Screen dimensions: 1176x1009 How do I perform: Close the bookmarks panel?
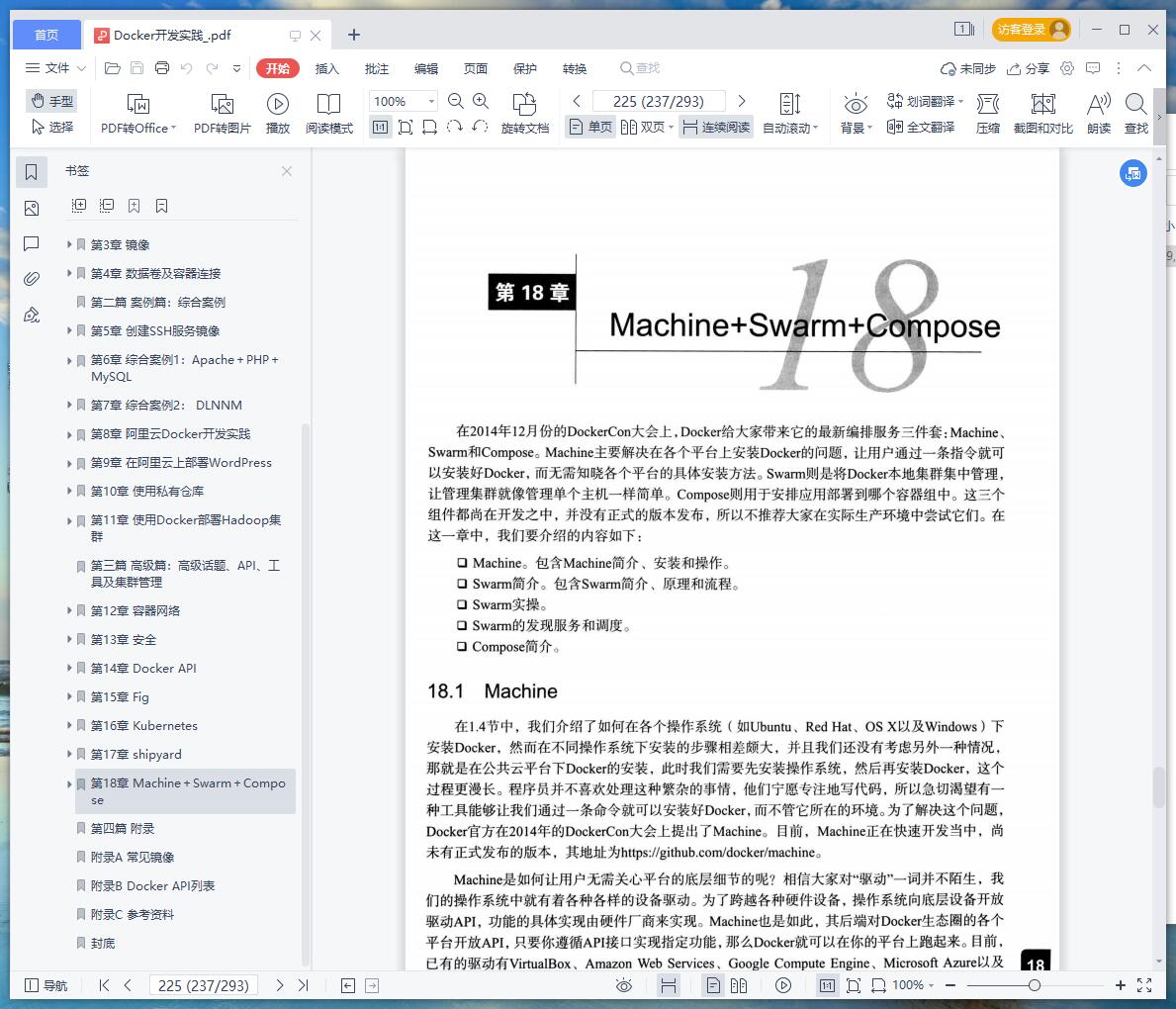[287, 171]
